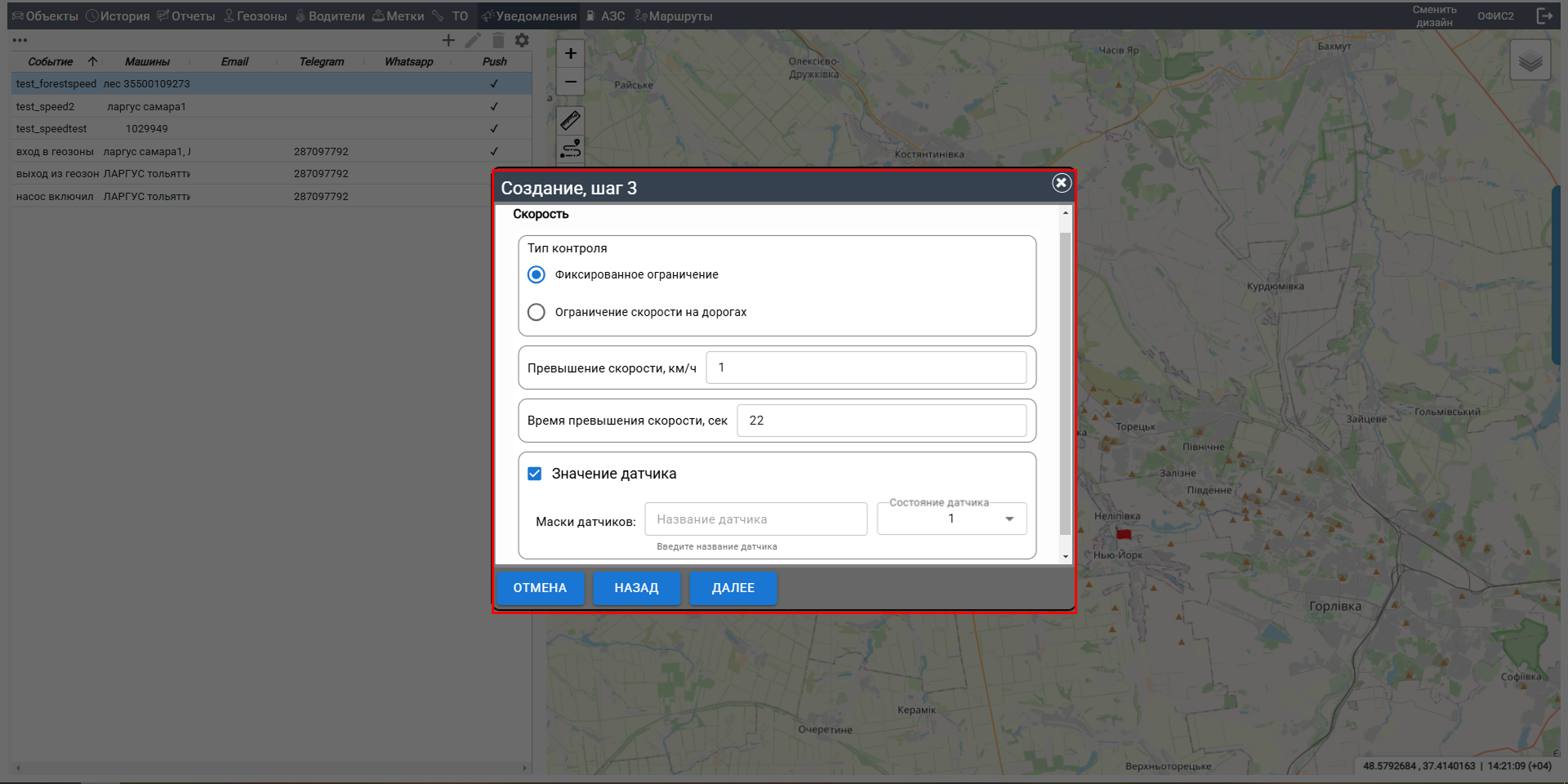This screenshot has height=784, width=1568.
Task: Open the notification list settings gear
Action: (x=523, y=40)
